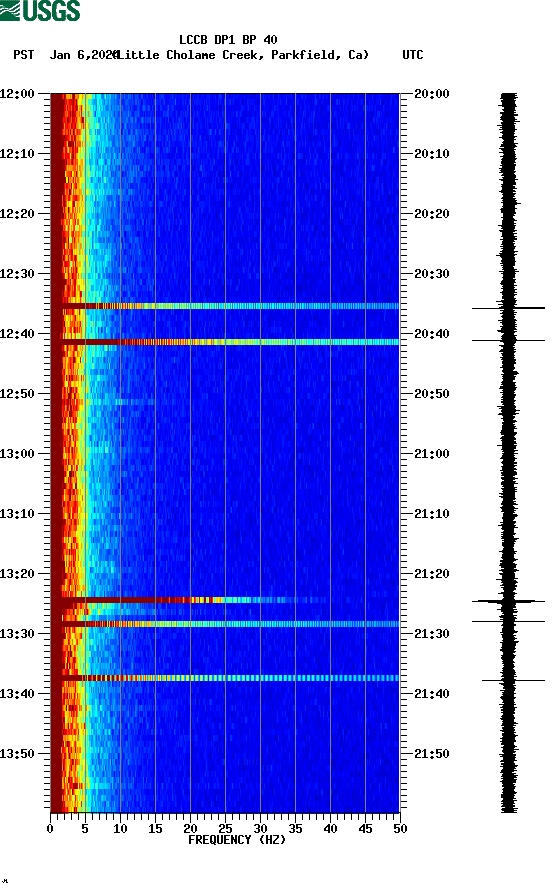Screen dimensions: 552x892
Task: Click the '21:50' UTC time label
Action: coord(432,754)
